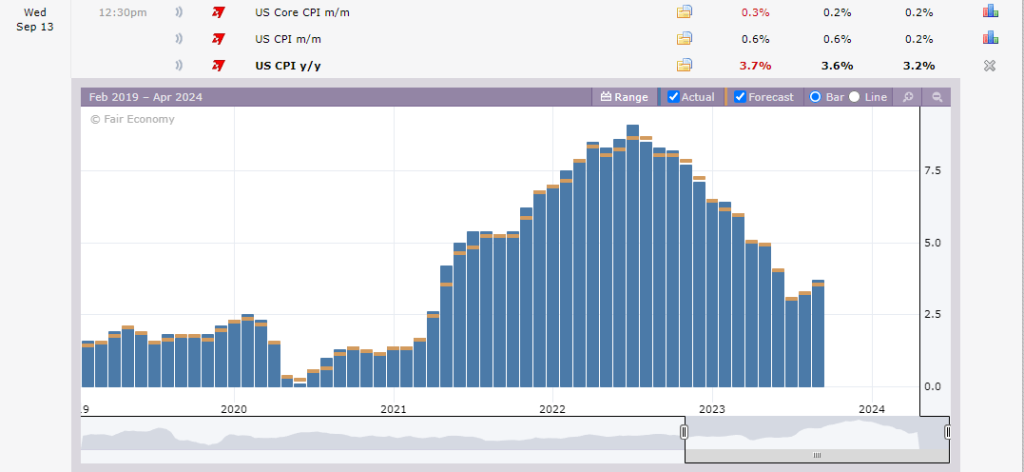Image resolution: width=1024 pixels, height=472 pixels.
Task: Click the navigator scrollbar grip
Action: (x=816, y=456)
